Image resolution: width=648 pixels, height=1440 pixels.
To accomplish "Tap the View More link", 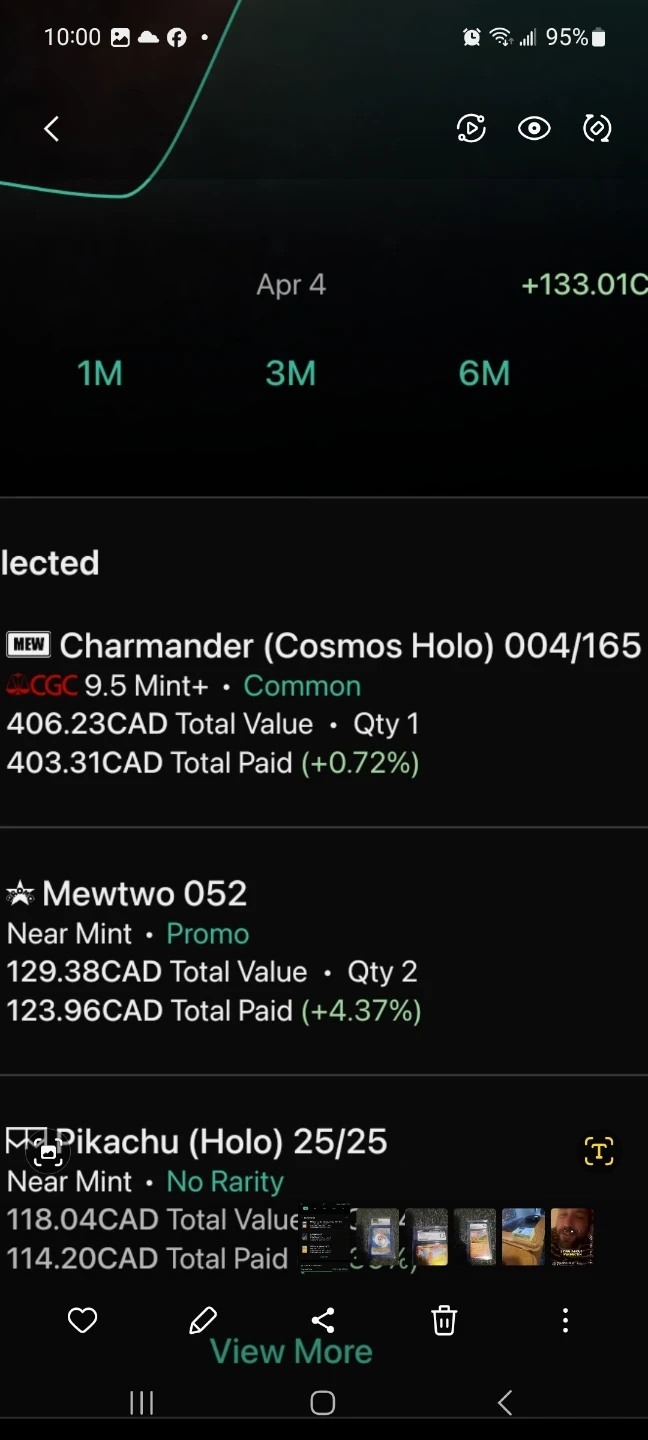I will click(291, 1352).
